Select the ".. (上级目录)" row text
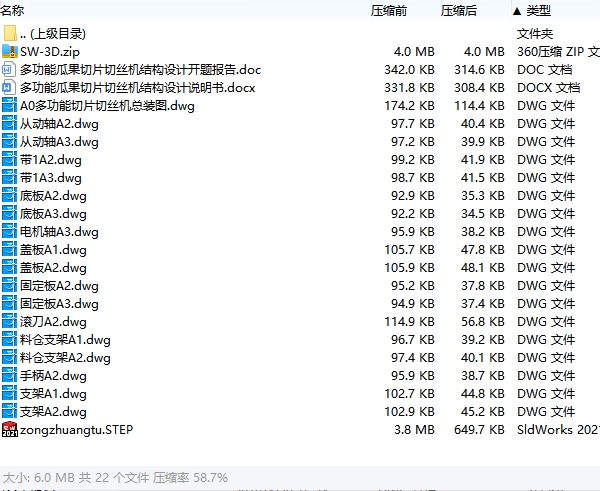The width and height of the screenshot is (600, 491). pyautogui.click(x=53, y=34)
